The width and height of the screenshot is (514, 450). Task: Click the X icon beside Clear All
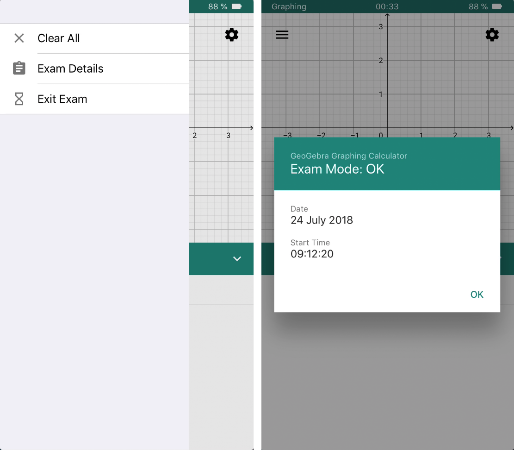point(19,38)
